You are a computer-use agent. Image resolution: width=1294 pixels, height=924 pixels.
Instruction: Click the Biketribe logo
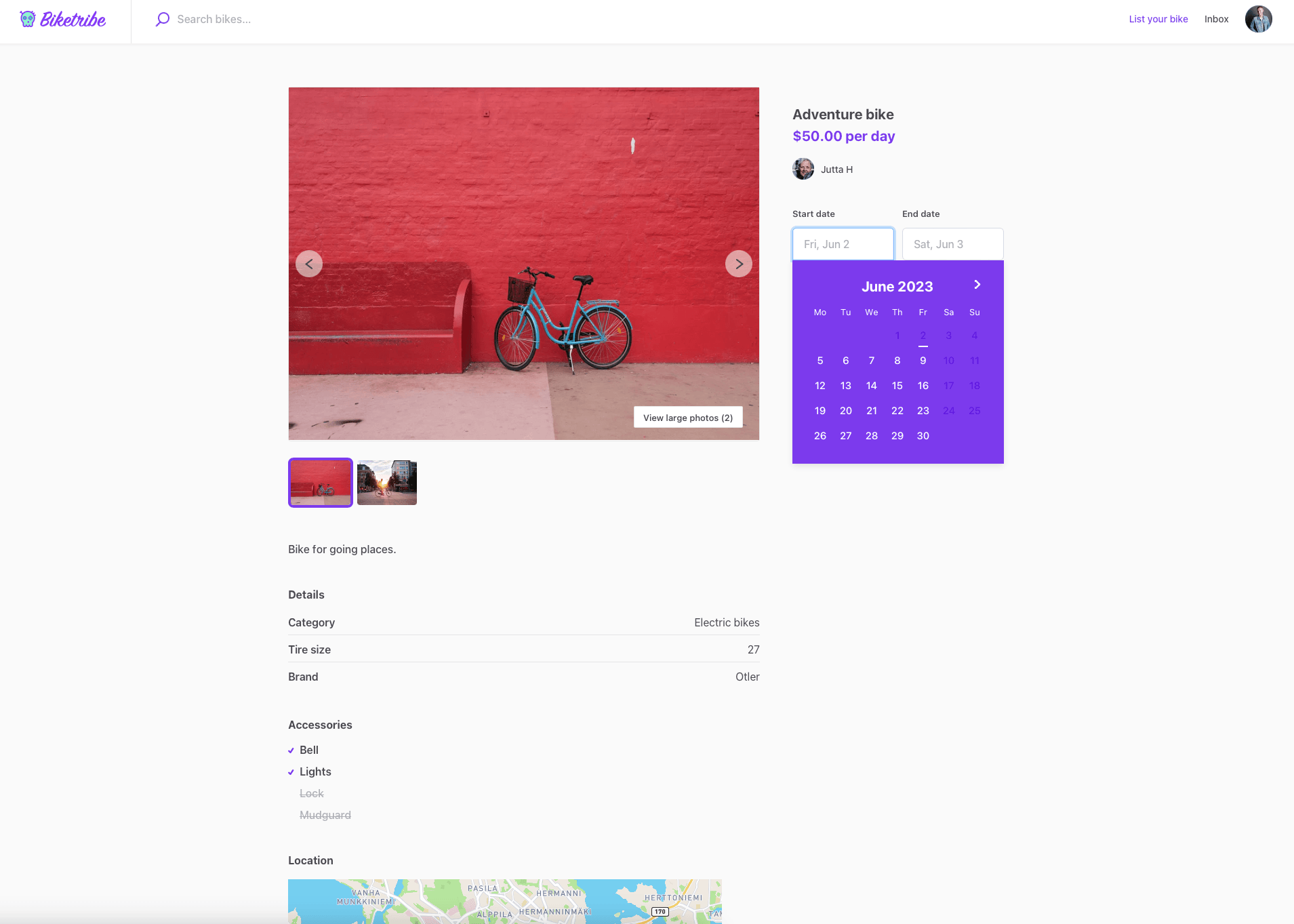(63, 20)
